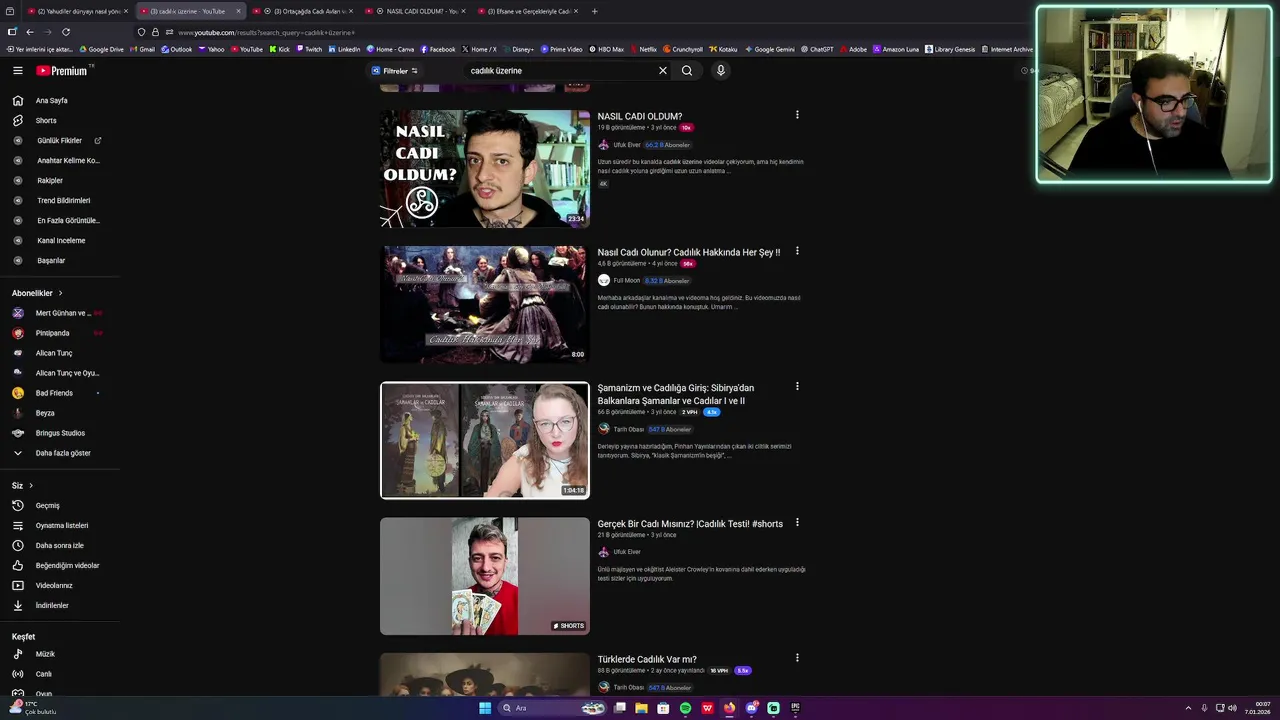The width and height of the screenshot is (1280, 720).
Task: Open Günlük Fikirler sidebar item
Action: 58,141
